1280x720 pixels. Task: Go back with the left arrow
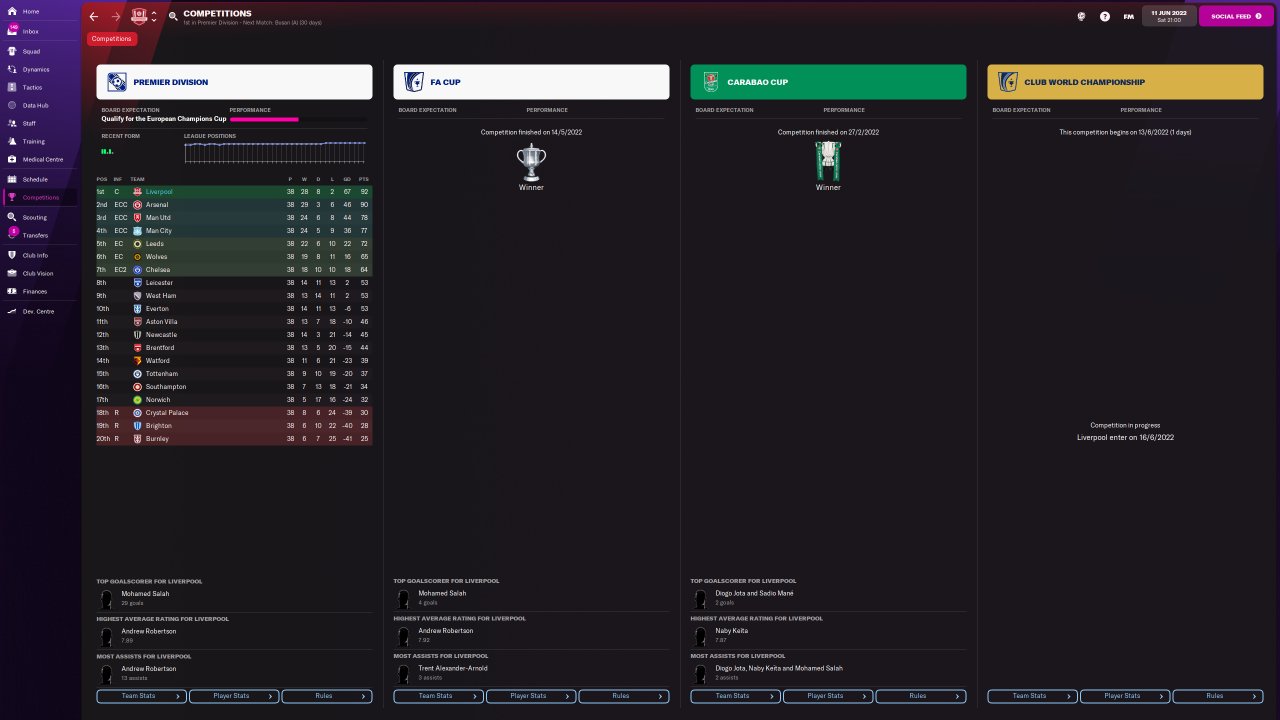(94, 16)
